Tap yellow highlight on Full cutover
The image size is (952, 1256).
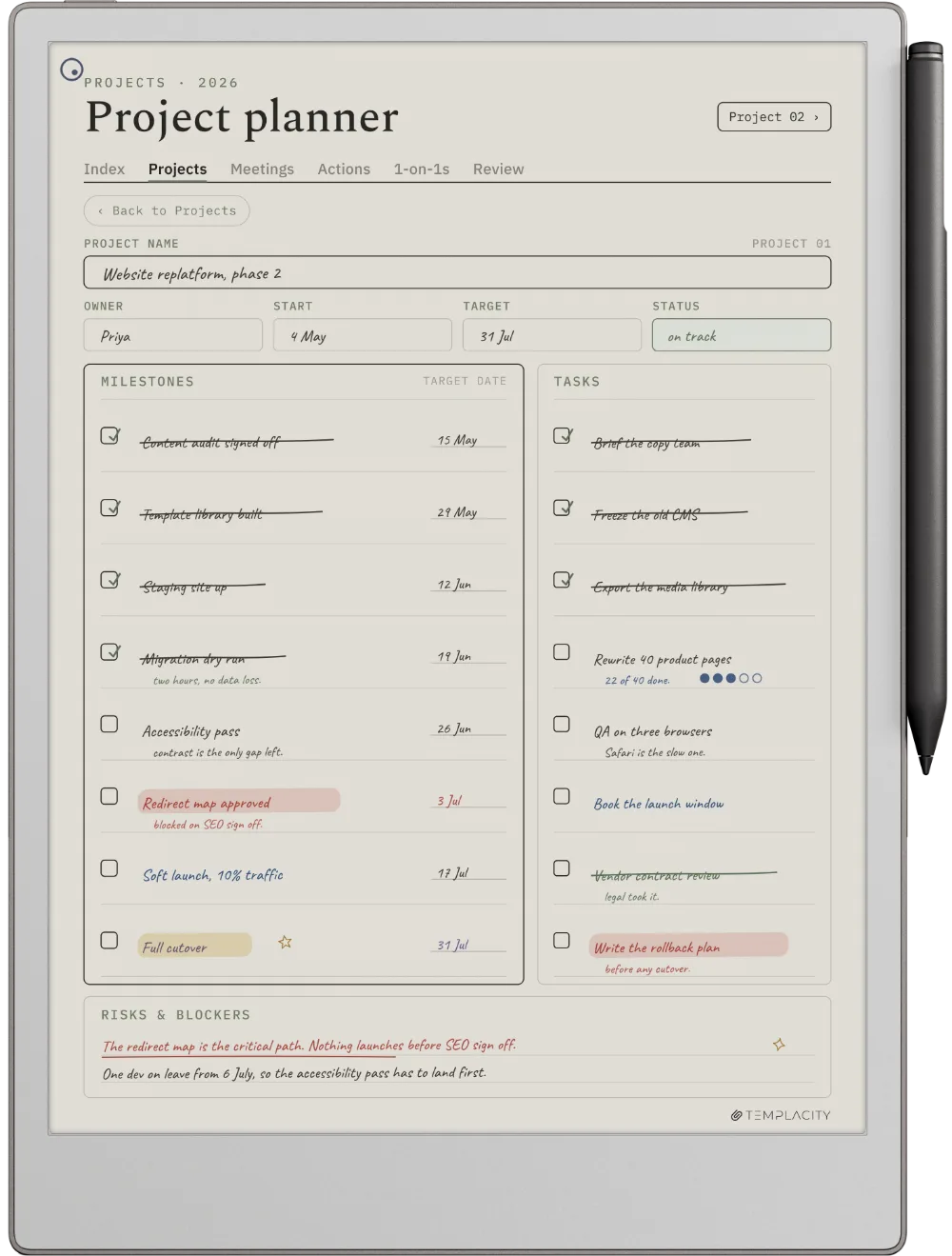click(195, 945)
